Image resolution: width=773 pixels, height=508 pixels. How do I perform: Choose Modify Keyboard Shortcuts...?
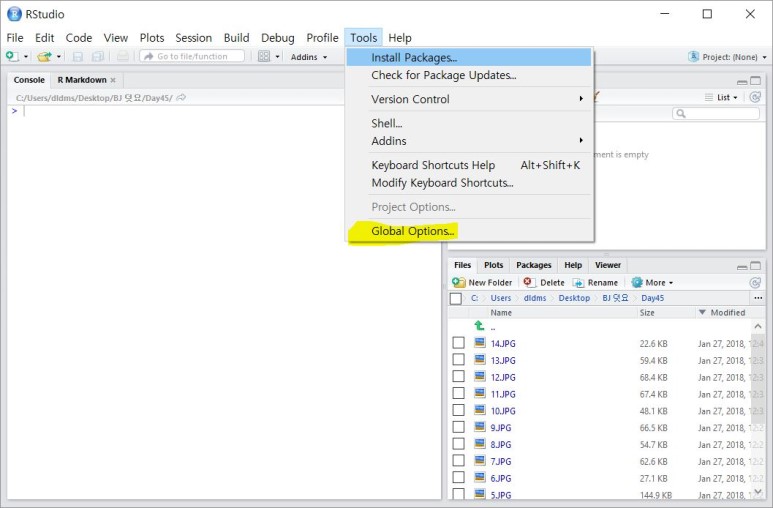[469, 183]
